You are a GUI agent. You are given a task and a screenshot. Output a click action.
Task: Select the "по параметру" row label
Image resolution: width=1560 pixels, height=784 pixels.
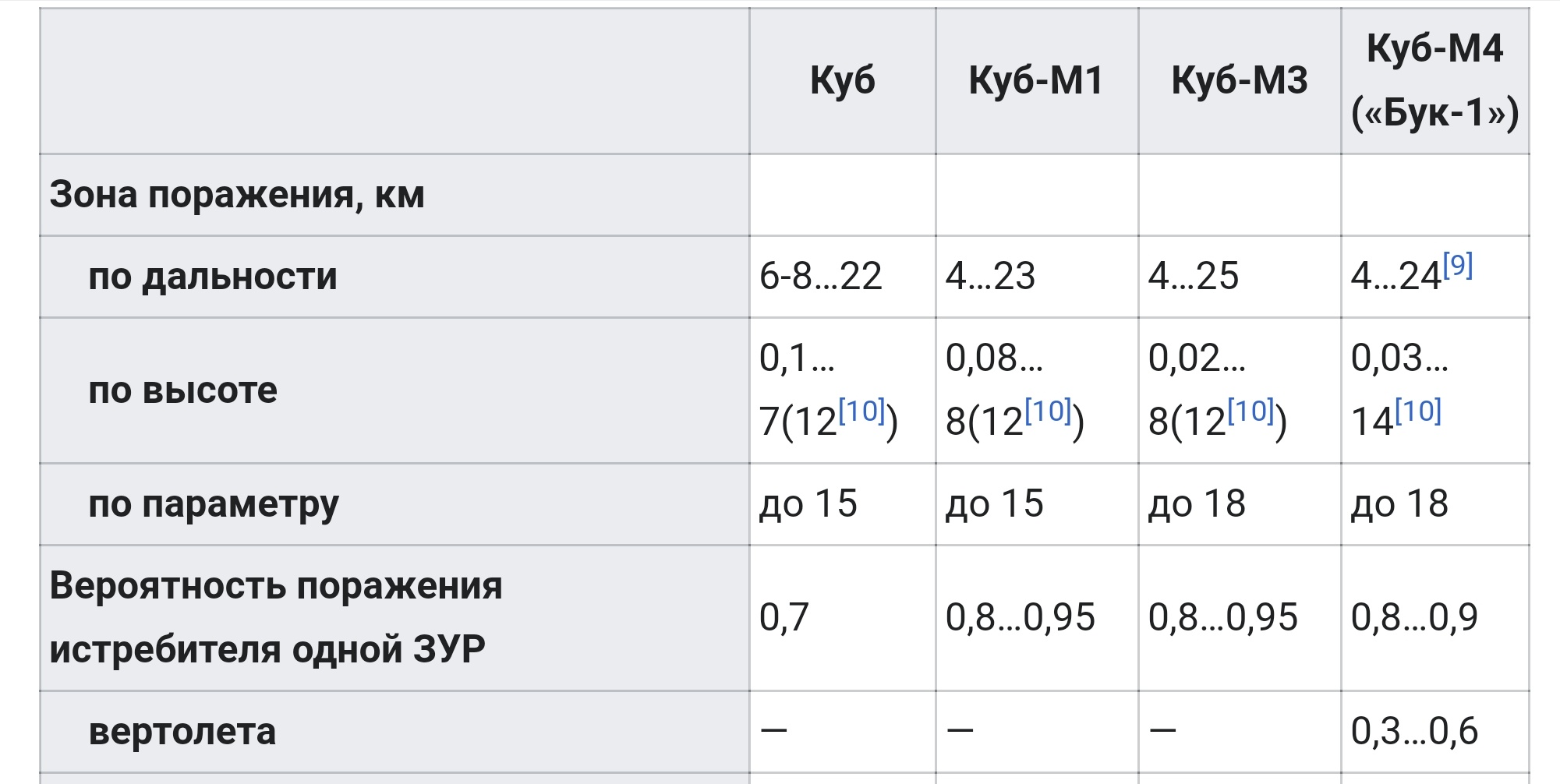[214, 504]
